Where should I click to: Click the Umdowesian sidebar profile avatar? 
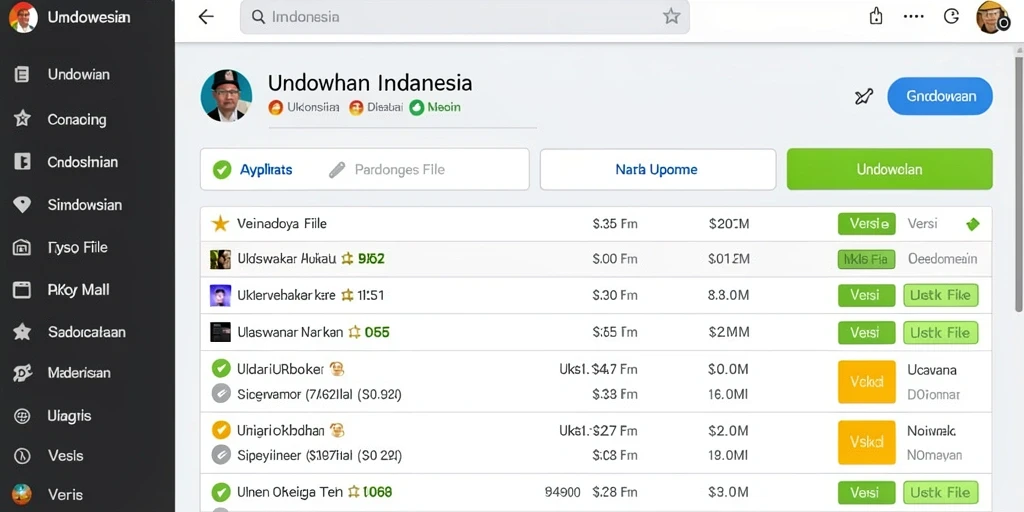point(23,17)
